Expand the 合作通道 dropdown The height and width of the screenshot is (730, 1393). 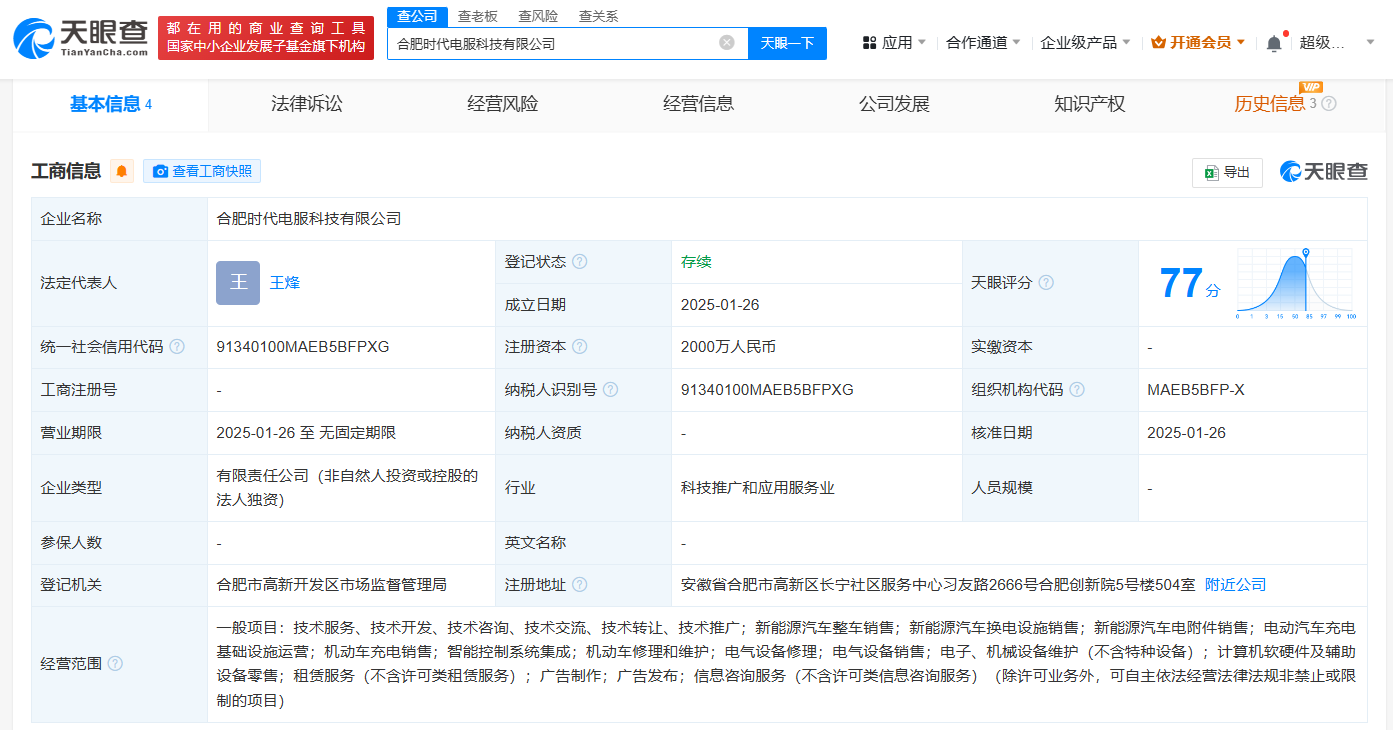click(983, 43)
